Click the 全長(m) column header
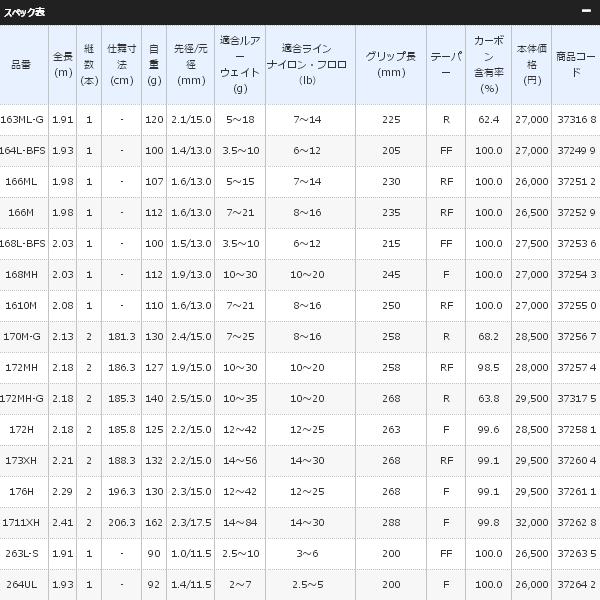 click(x=62, y=64)
